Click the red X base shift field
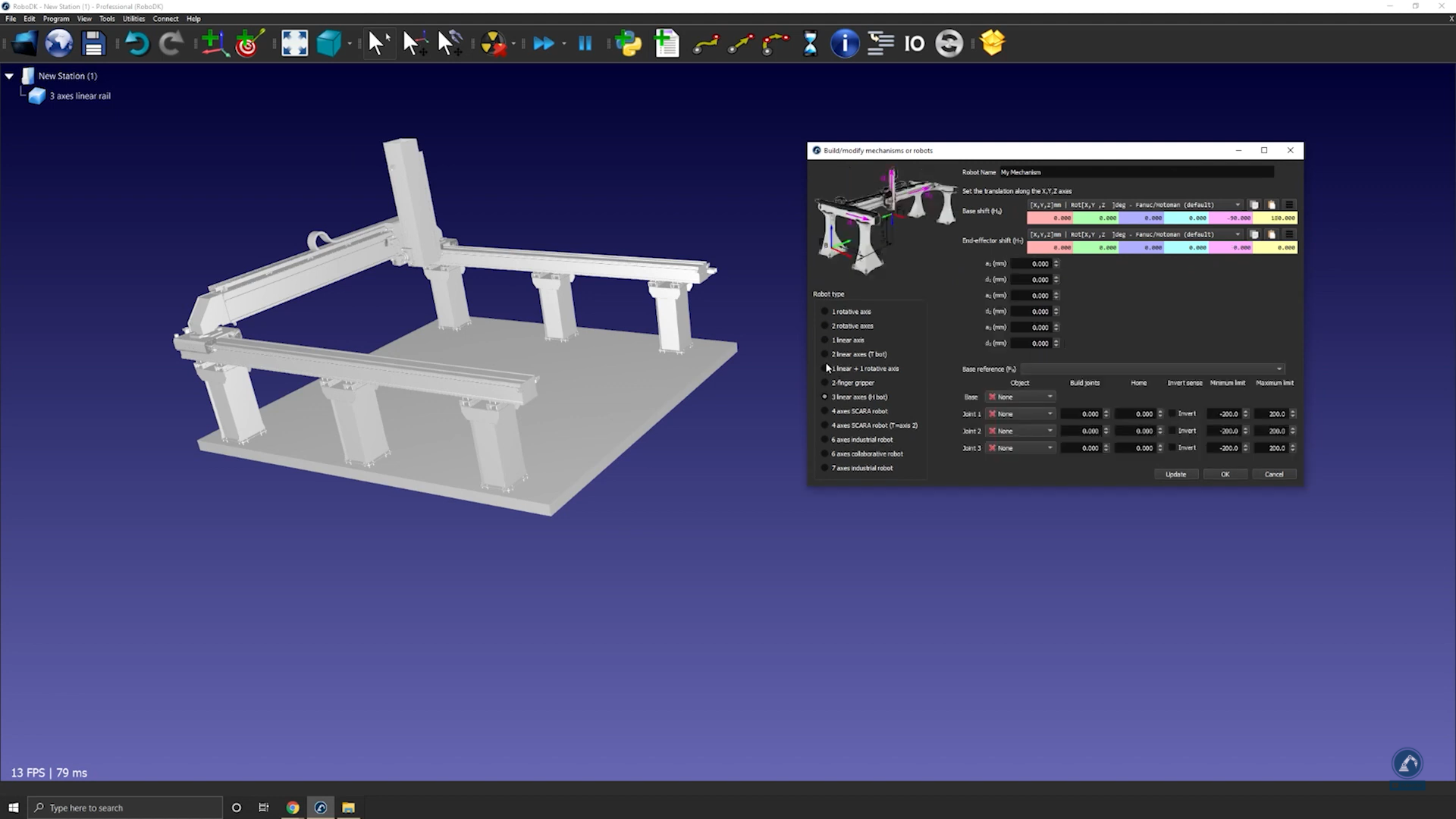 point(1050,218)
